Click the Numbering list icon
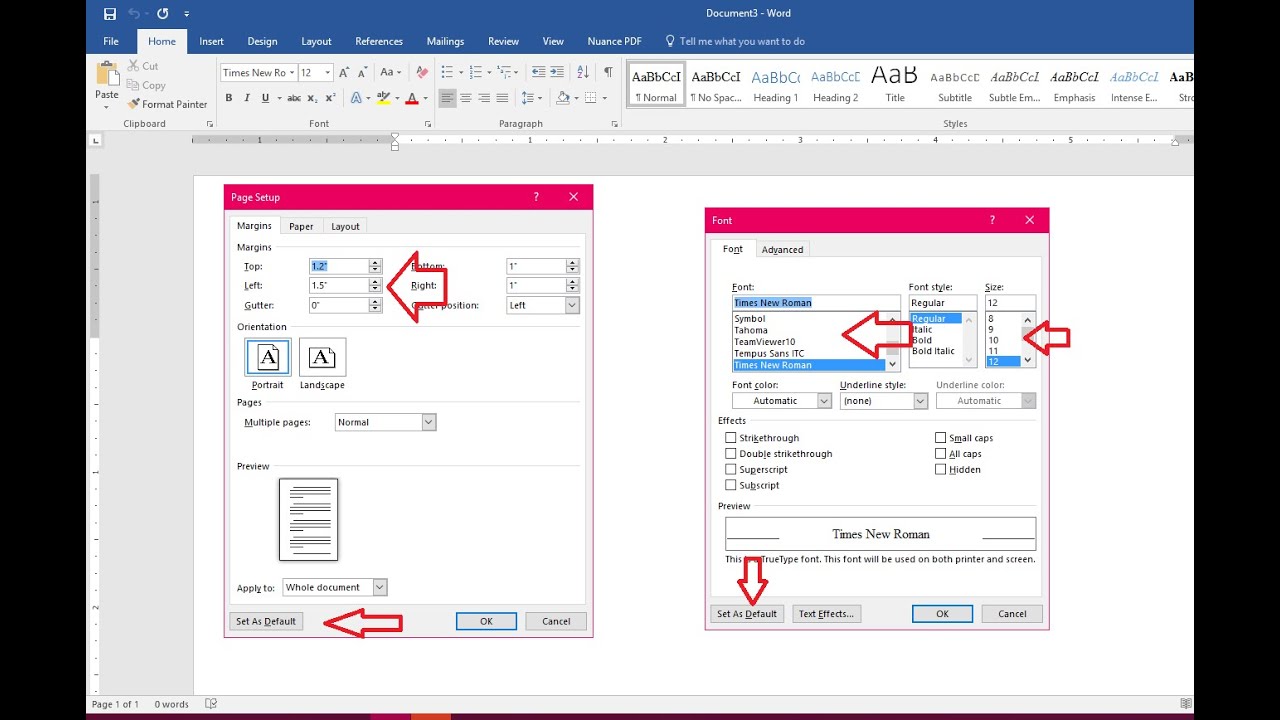This screenshot has height=720, width=1280. click(476, 72)
